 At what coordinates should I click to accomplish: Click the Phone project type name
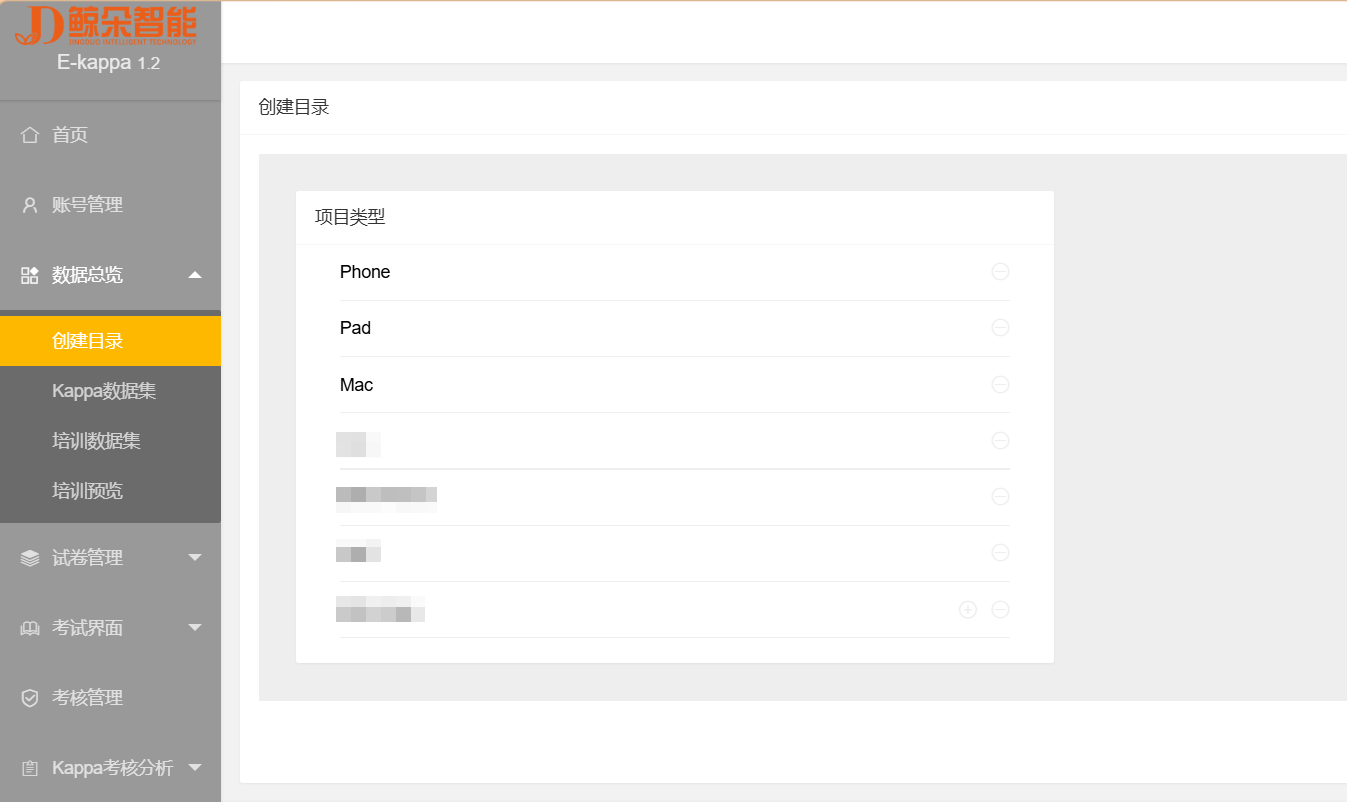pyautogui.click(x=365, y=272)
